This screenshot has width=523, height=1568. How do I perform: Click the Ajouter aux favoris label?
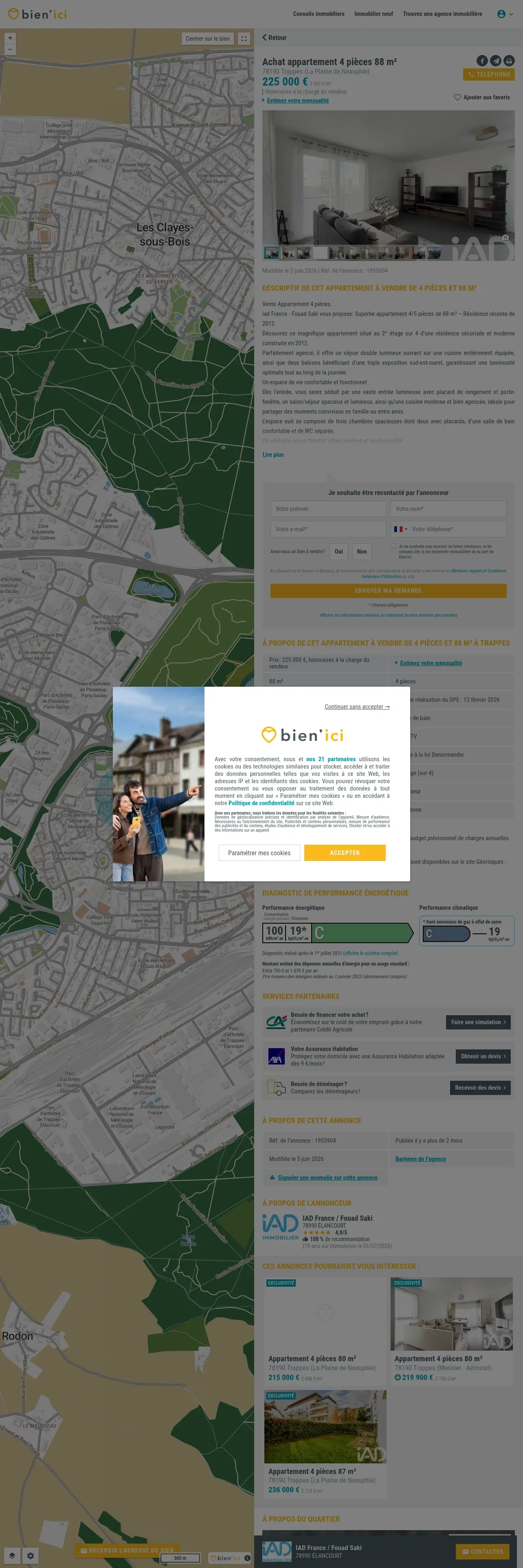[486, 97]
